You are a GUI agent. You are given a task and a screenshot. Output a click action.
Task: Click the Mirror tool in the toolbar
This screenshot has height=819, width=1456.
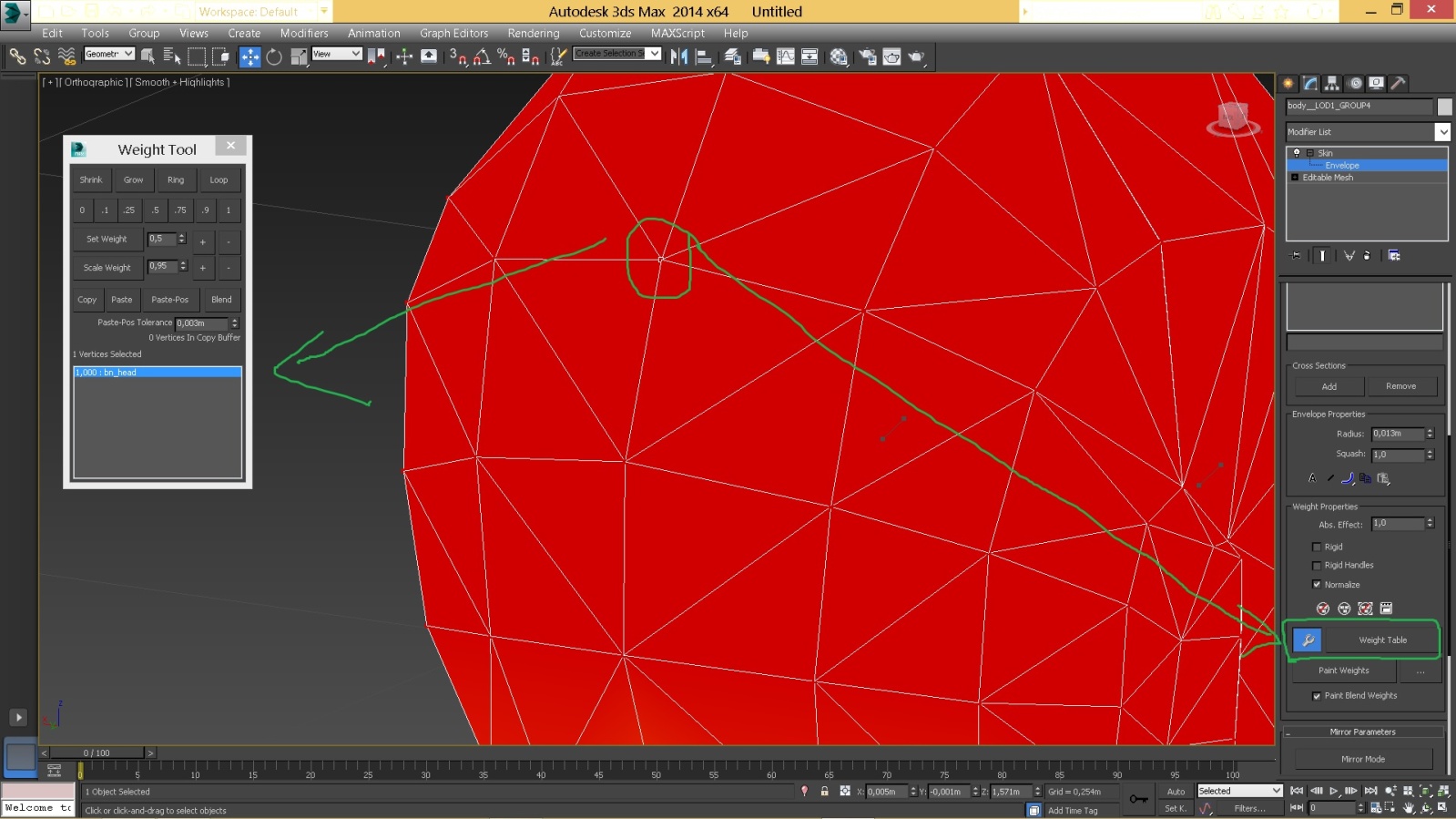click(x=679, y=56)
